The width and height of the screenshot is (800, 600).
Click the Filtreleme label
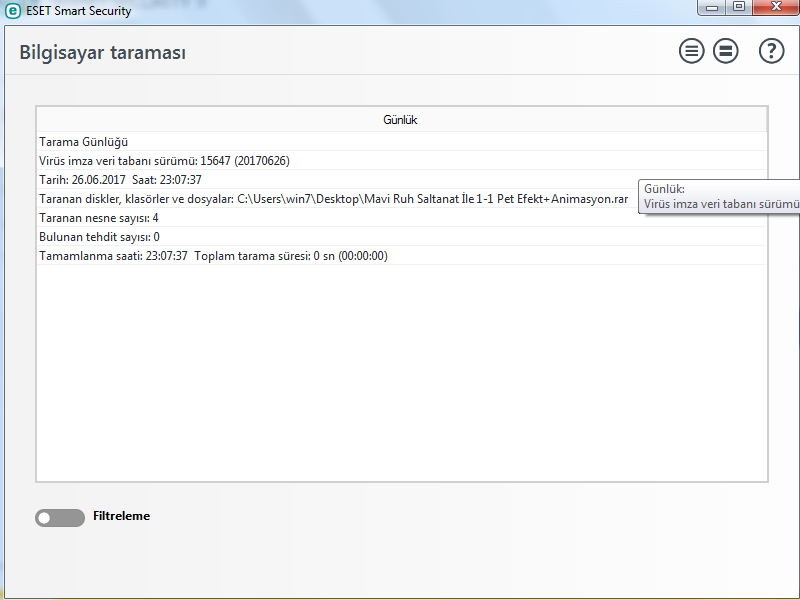click(121, 516)
